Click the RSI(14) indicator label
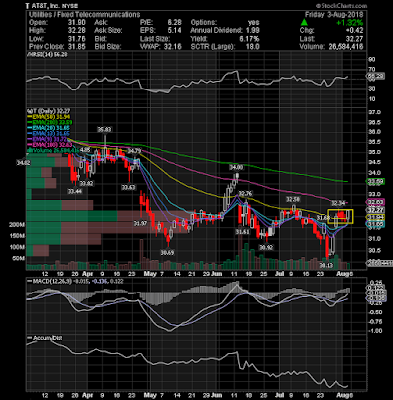The height and width of the screenshot is (400, 393). (48, 55)
